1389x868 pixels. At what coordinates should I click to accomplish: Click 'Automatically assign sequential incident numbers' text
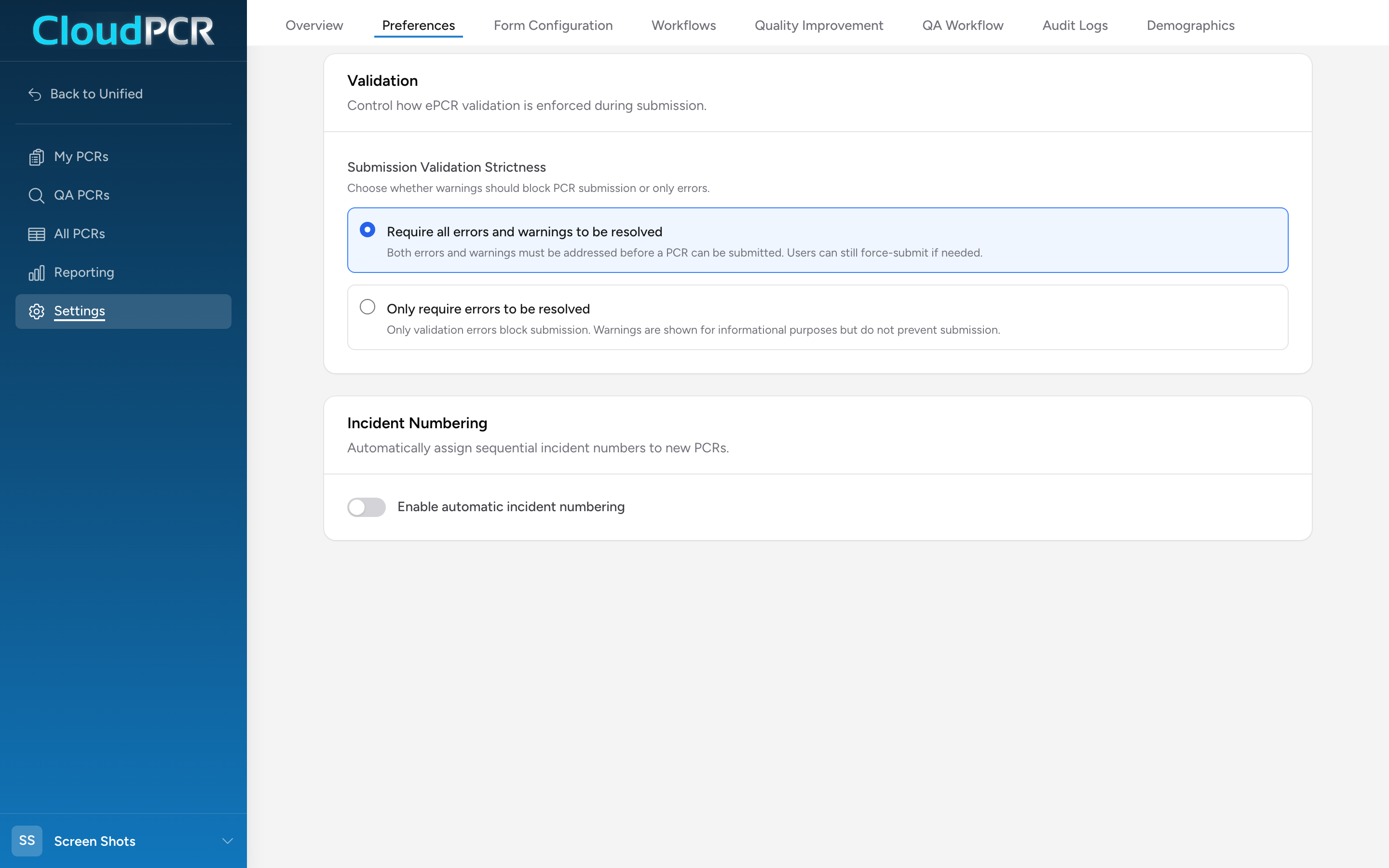tap(538, 448)
